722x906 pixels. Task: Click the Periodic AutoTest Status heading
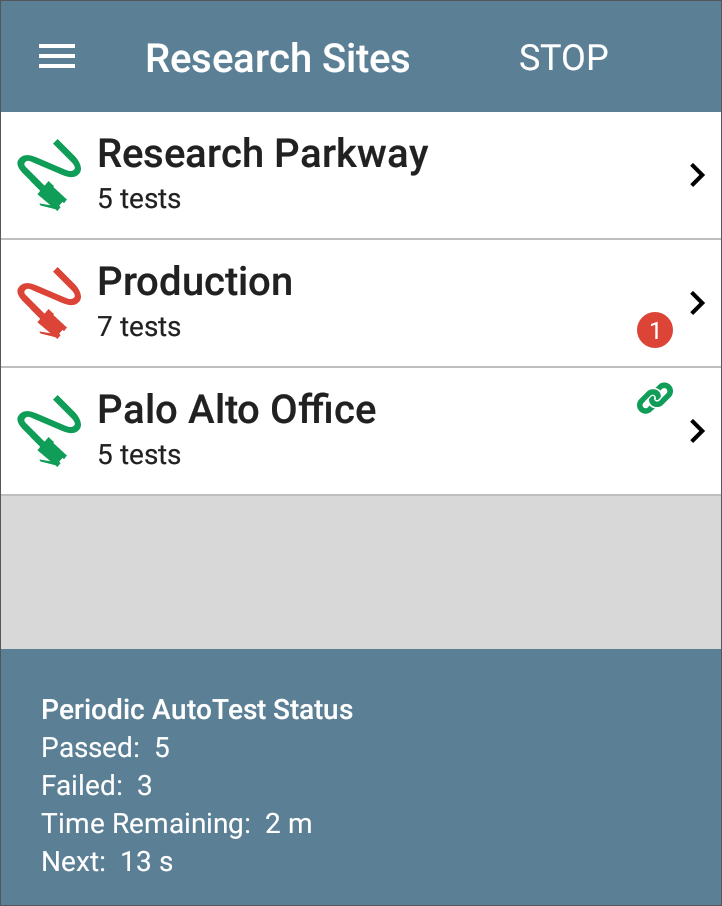pos(197,710)
